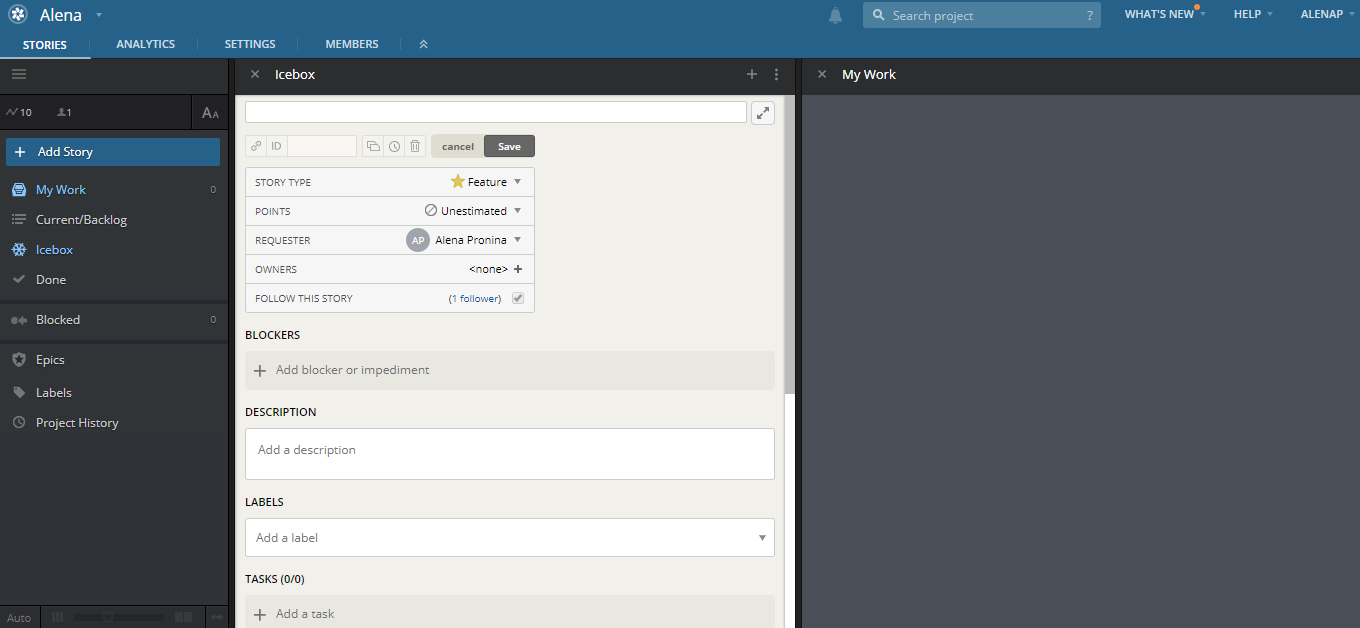Toggle the Follow This Story checkbox

point(518,298)
